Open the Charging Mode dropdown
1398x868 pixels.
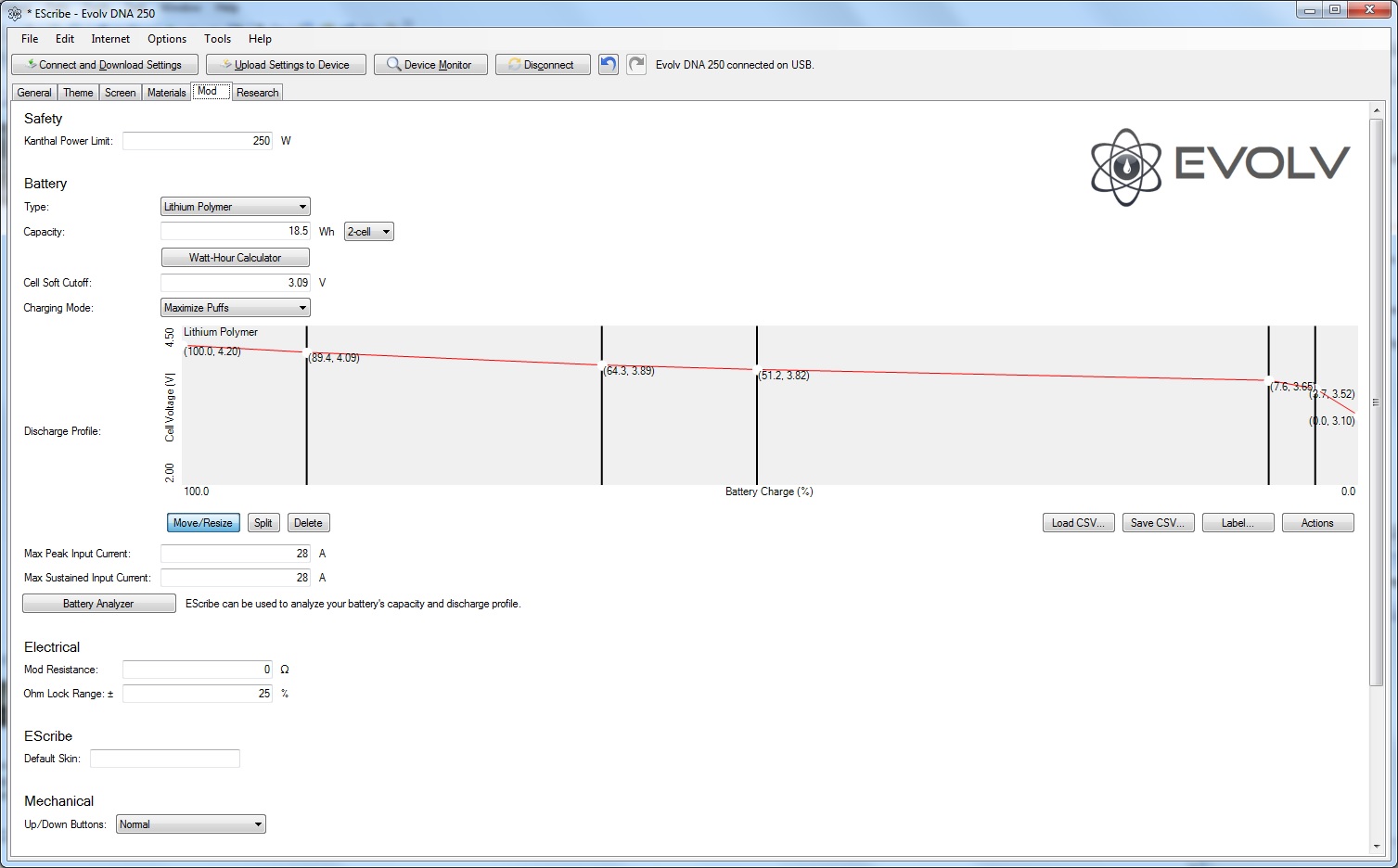tap(236, 308)
